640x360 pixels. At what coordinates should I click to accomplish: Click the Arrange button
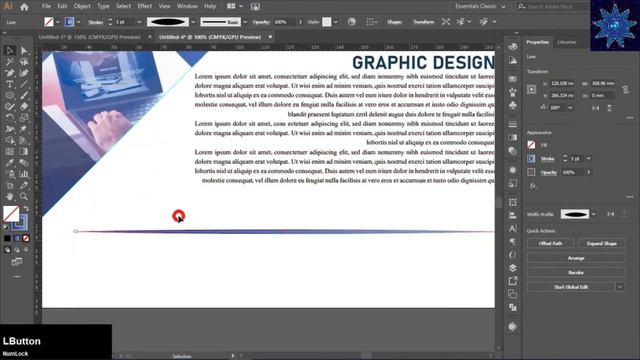click(x=576, y=258)
